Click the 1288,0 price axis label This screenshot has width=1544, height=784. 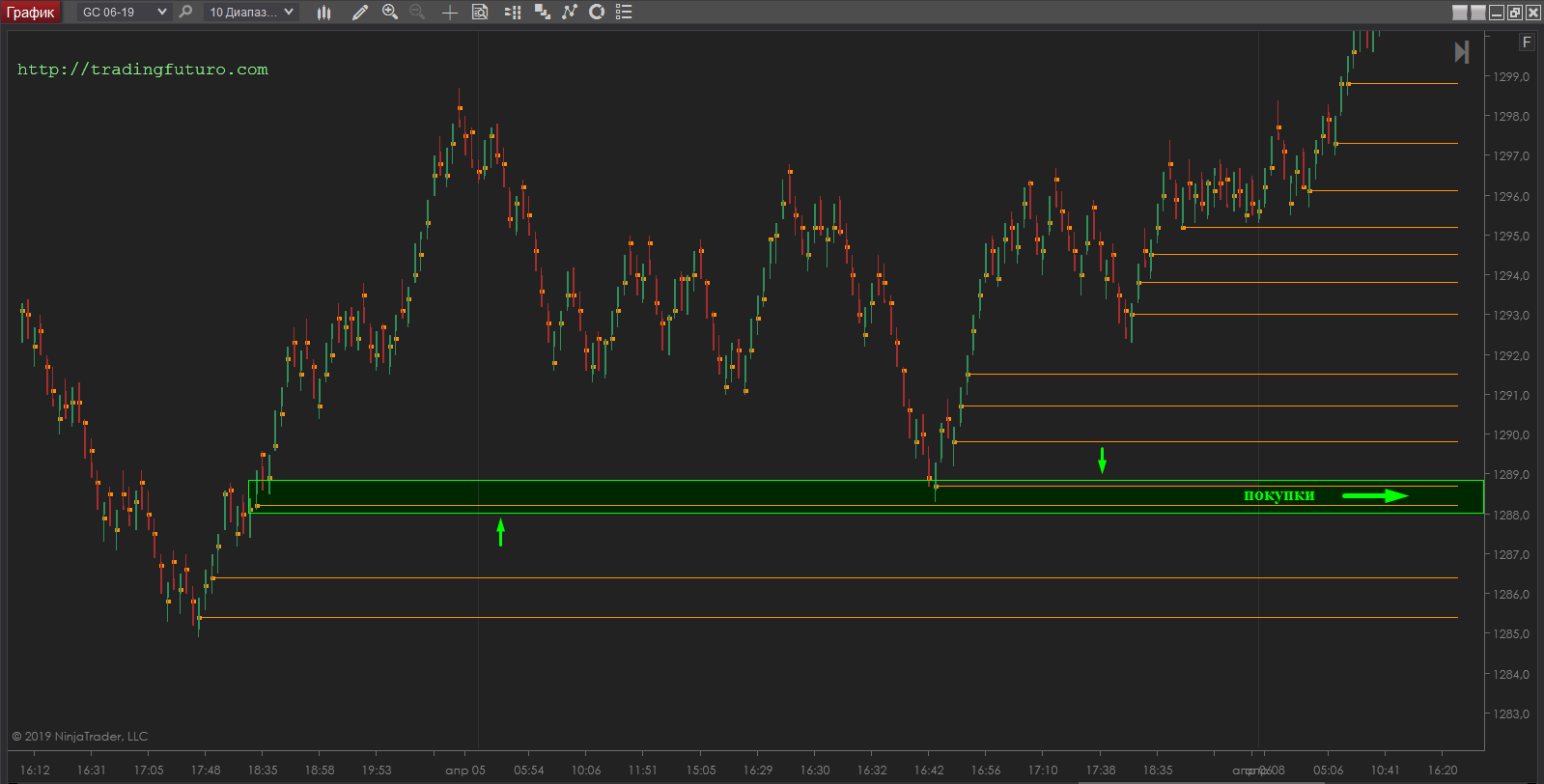click(x=1511, y=516)
